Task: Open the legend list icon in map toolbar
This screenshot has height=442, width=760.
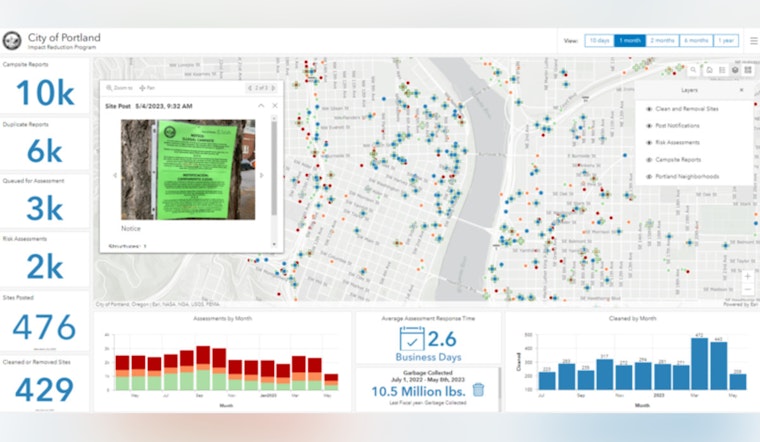Action: pyautogui.click(x=722, y=70)
